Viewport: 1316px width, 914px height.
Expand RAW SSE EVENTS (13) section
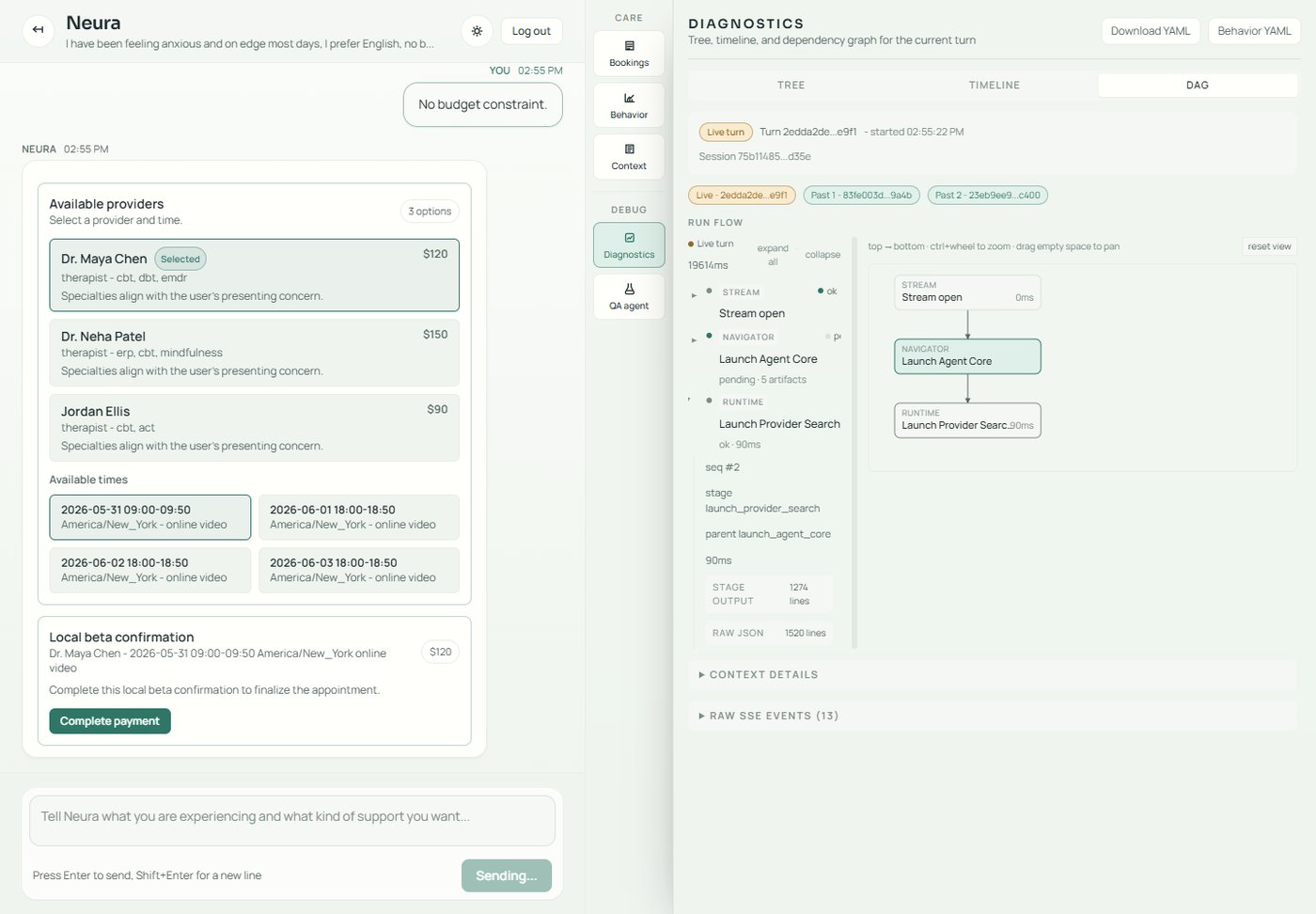993,716
